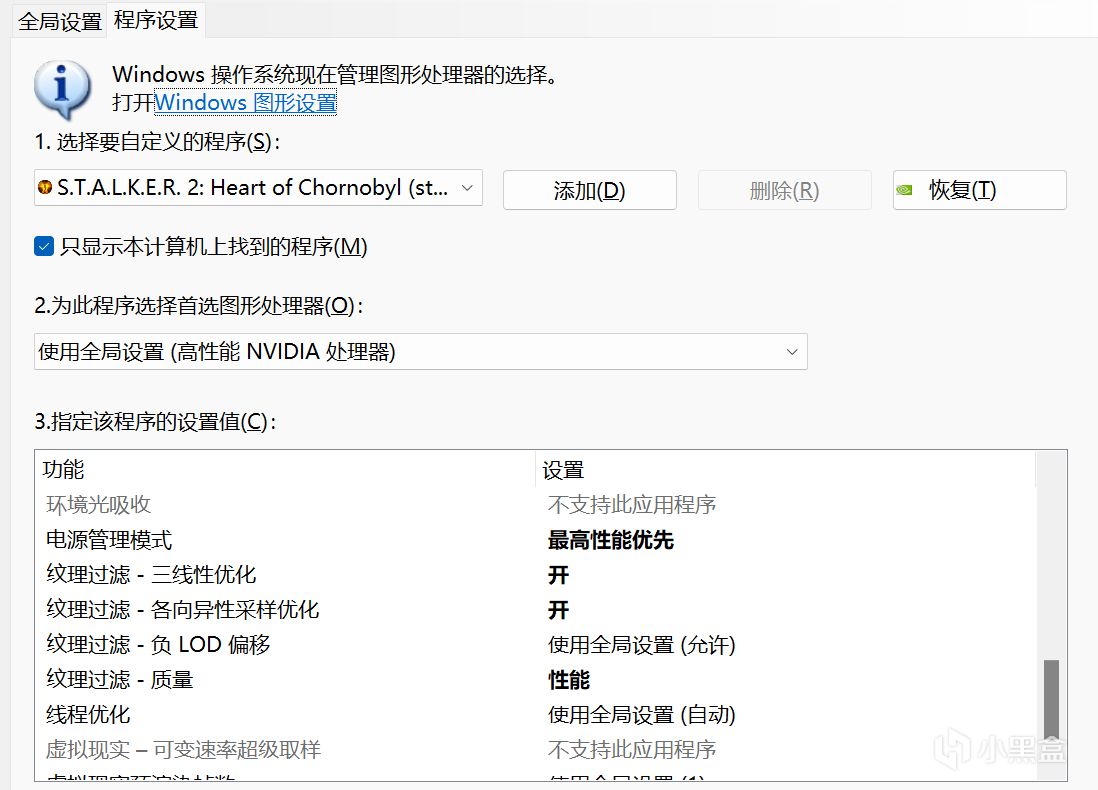Select the 纹理过滤 - 三线性优化 row
The width and height of the screenshot is (1098, 790).
click(x=151, y=575)
